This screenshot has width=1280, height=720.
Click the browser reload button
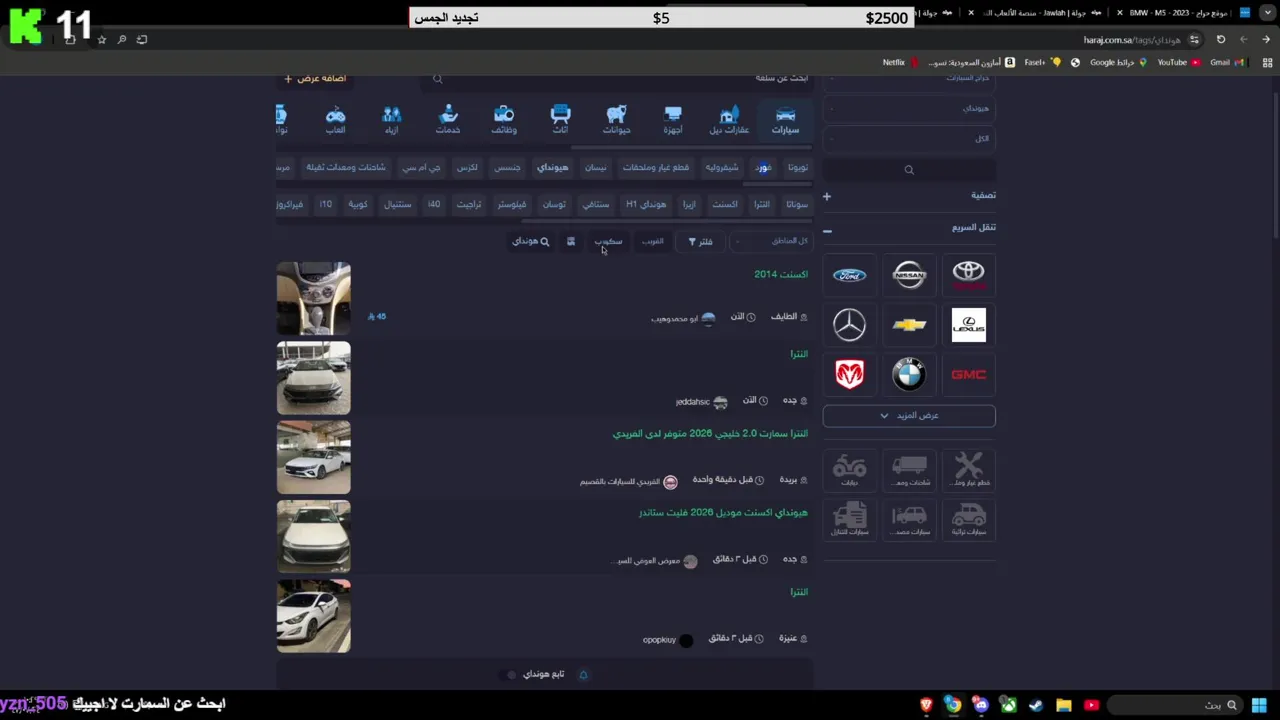coord(1220,39)
